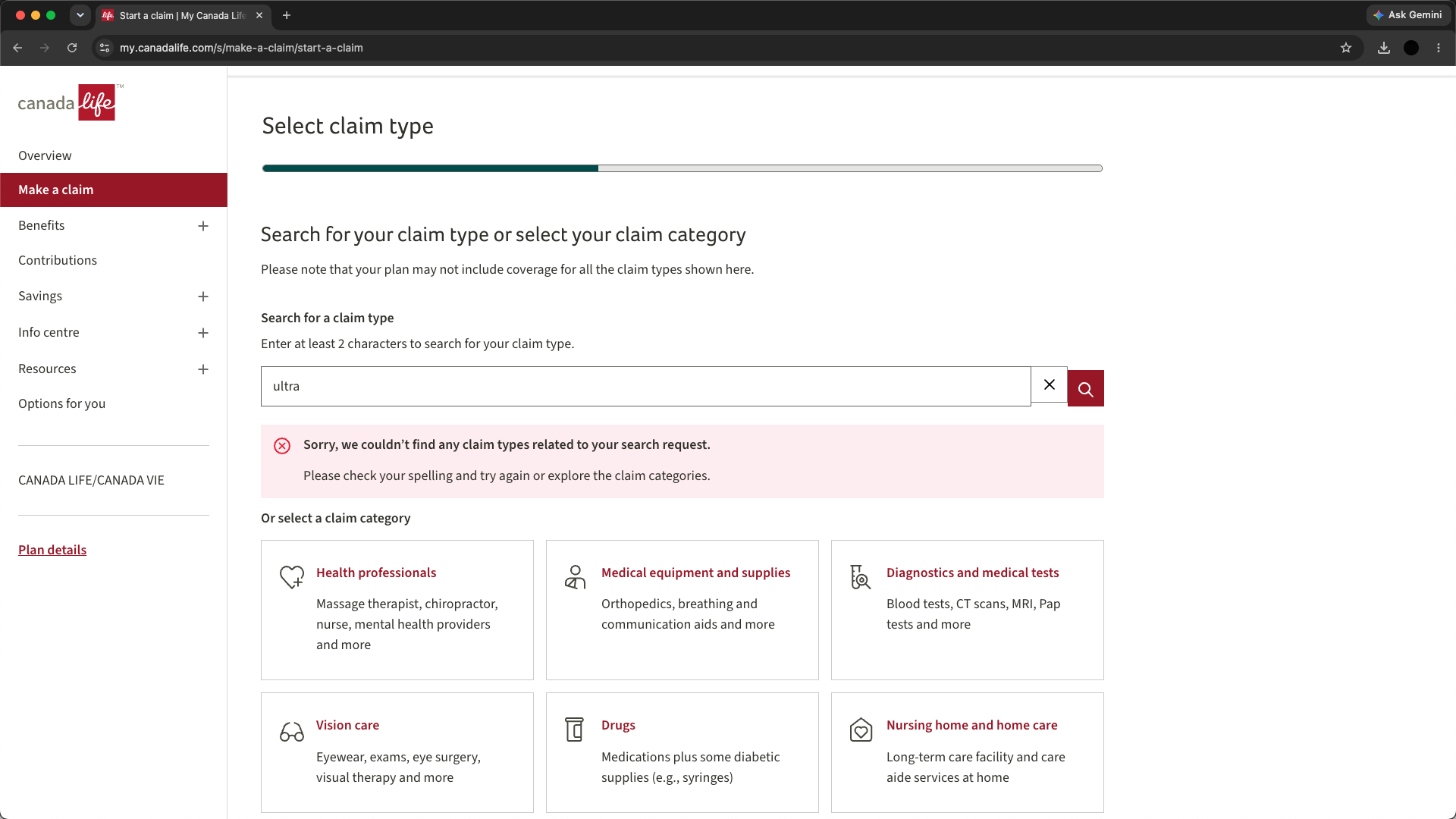The width and height of the screenshot is (1456, 819).
Task: Open Contributions in the sidebar
Action: click(58, 260)
